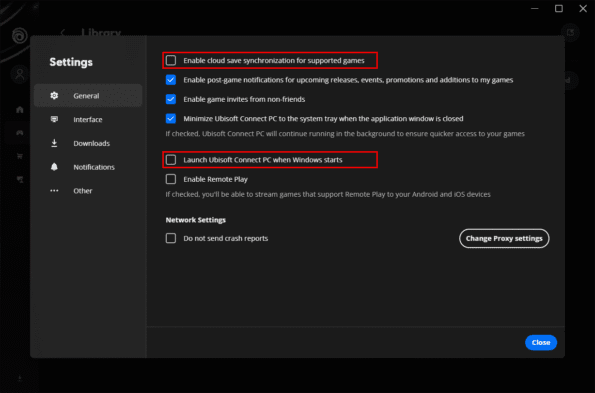The height and width of the screenshot is (393, 595).
Task: Enable Remote Play checkbox
Action: pos(171,179)
